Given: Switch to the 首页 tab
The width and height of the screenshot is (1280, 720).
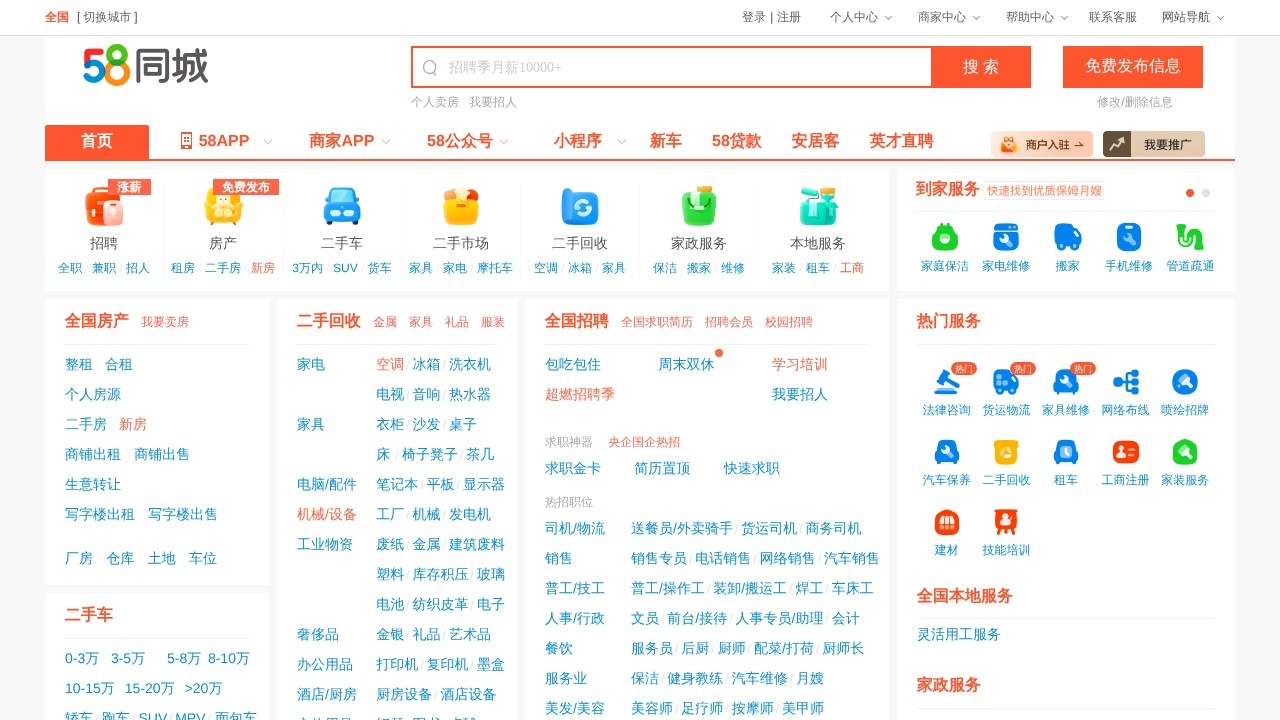Looking at the screenshot, I should pyautogui.click(x=97, y=141).
